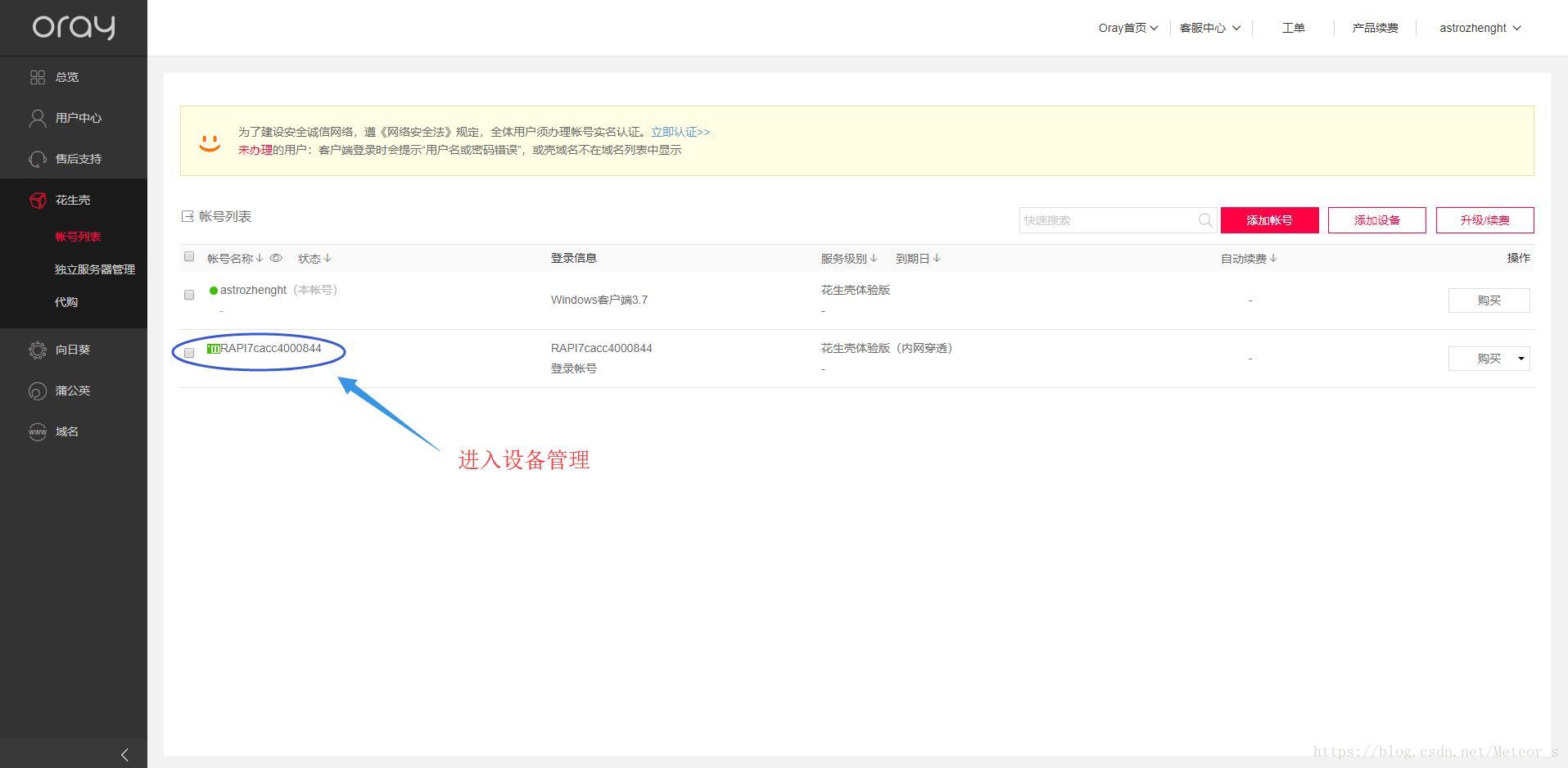Open 蒲公英 menu item

coord(74,391)
